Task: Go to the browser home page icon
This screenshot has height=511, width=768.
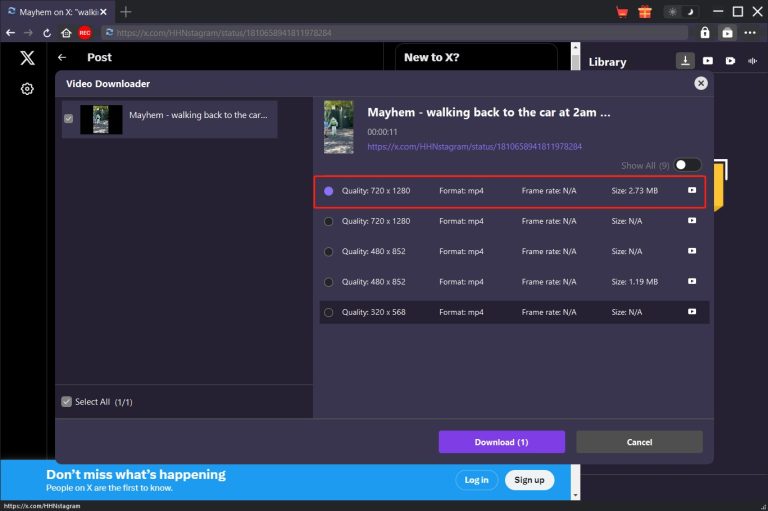Action: [66, 33]
